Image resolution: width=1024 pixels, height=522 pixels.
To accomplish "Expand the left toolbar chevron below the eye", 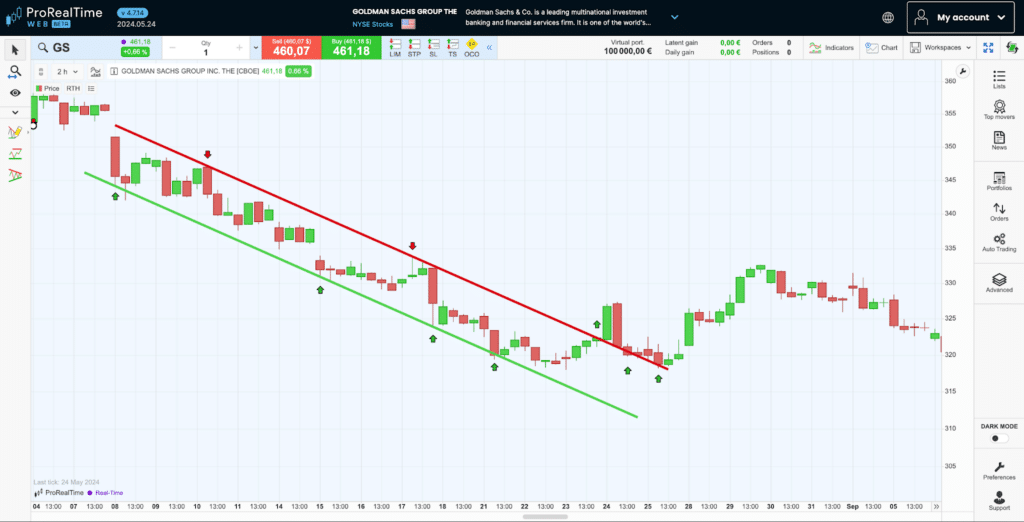I will click(x=15, y=112).
